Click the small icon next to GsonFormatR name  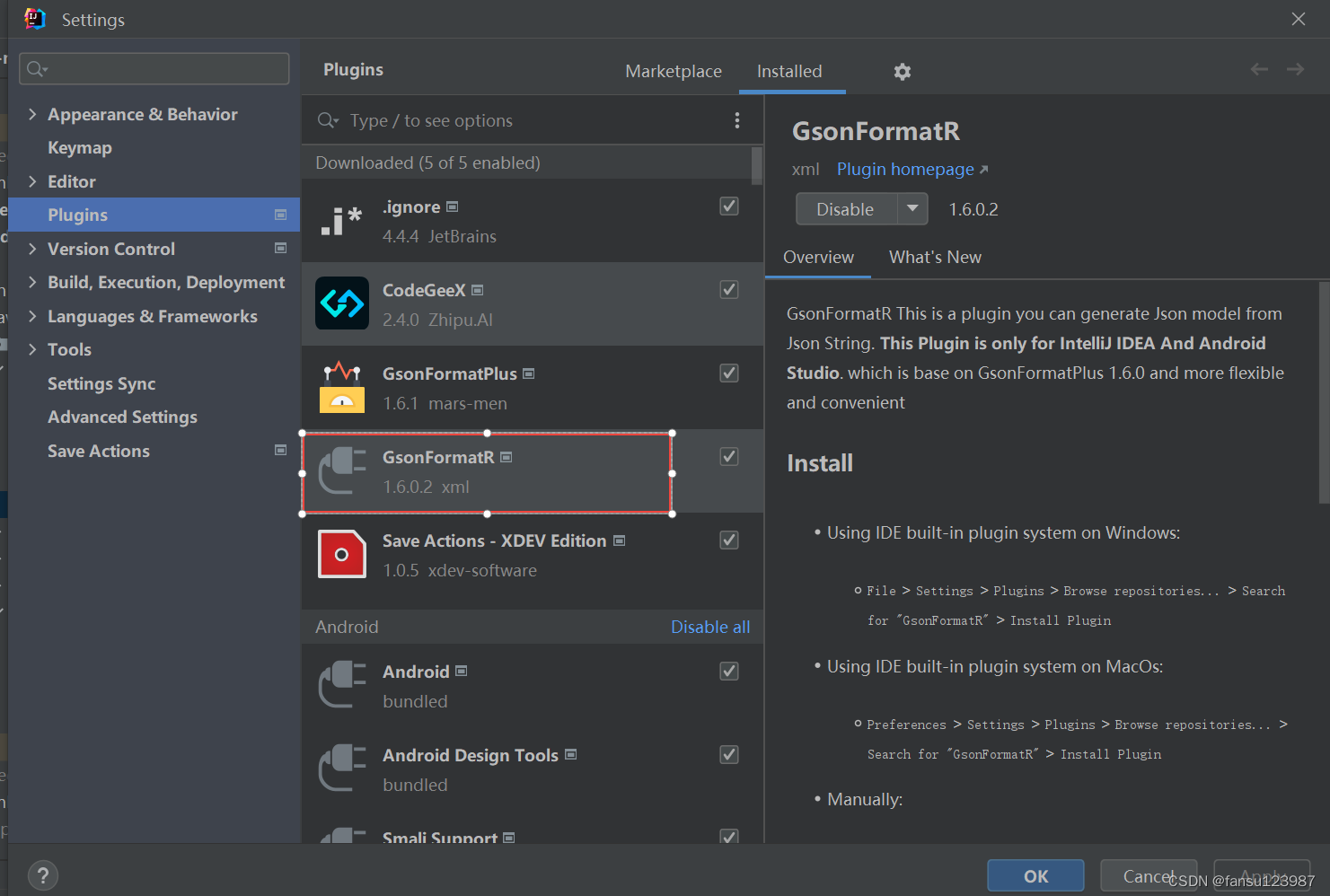[x=506, y=457]
